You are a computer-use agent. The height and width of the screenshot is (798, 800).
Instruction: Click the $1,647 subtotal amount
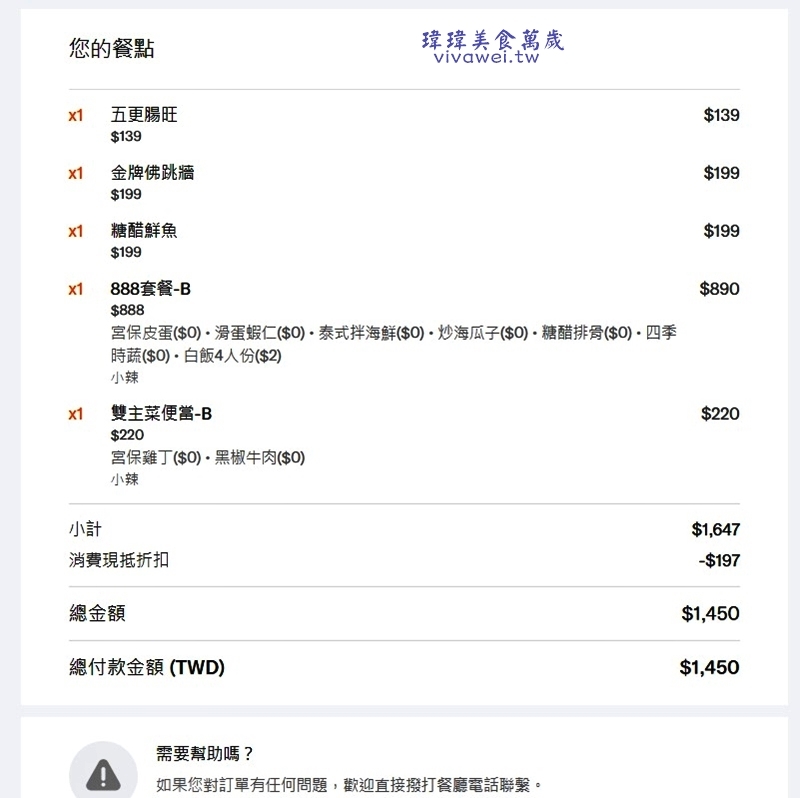click(x=715, y=529)
